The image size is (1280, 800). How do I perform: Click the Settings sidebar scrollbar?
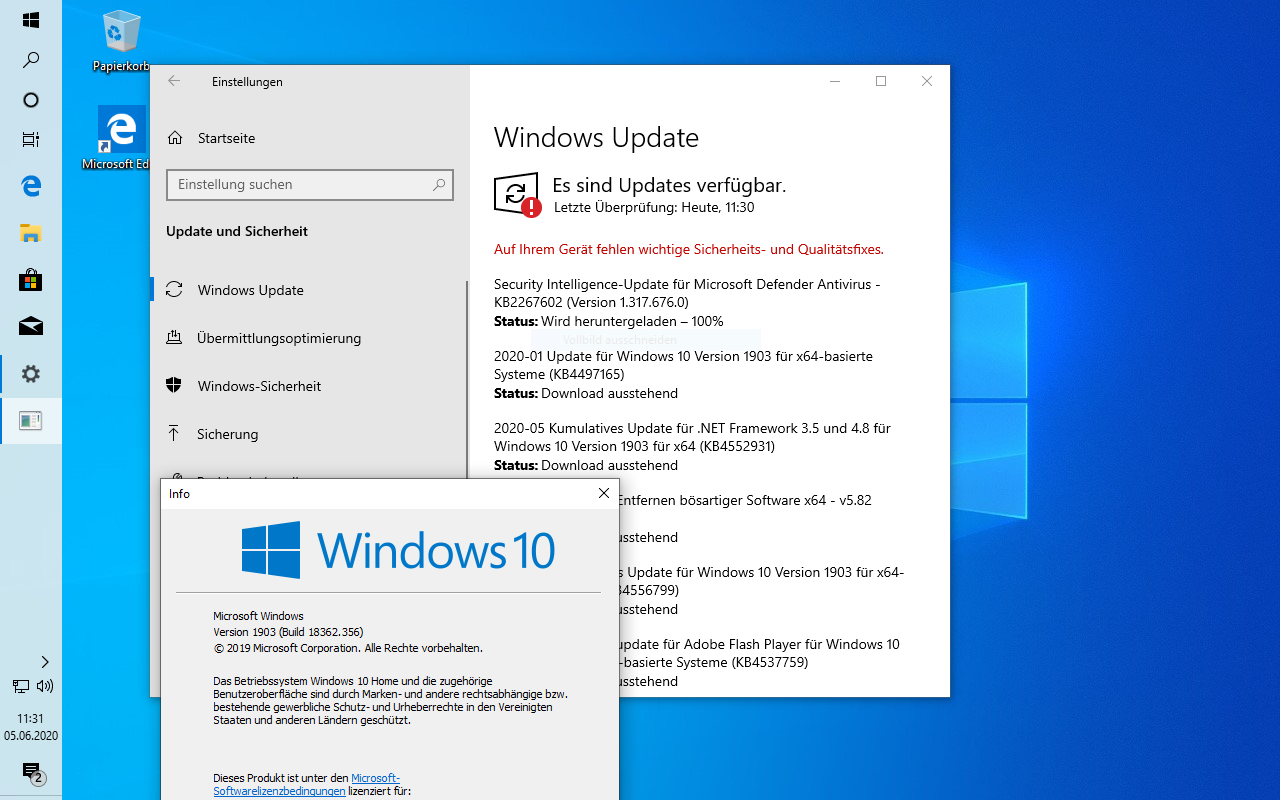466,380
